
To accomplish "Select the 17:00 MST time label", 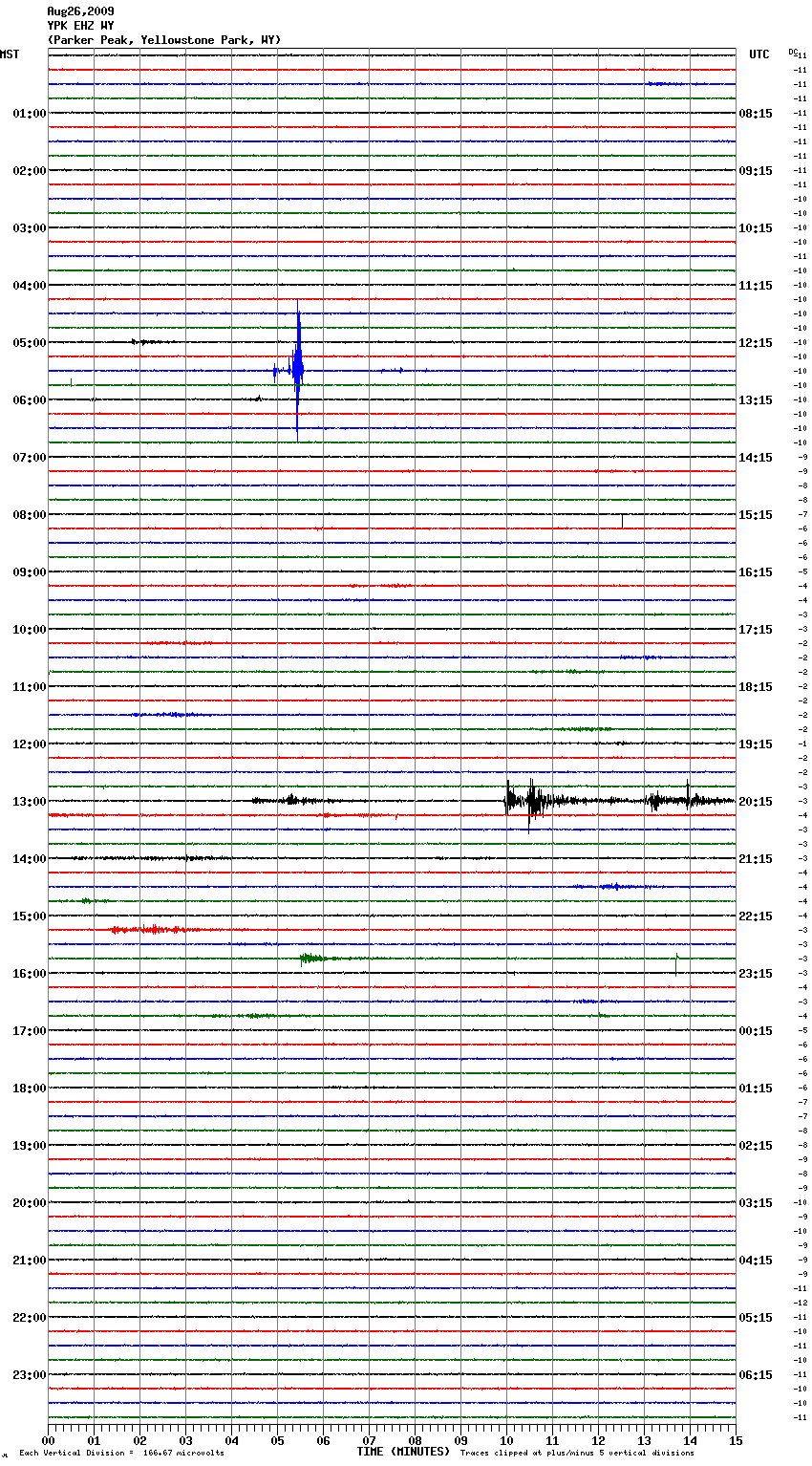I will pos(29,1031).
